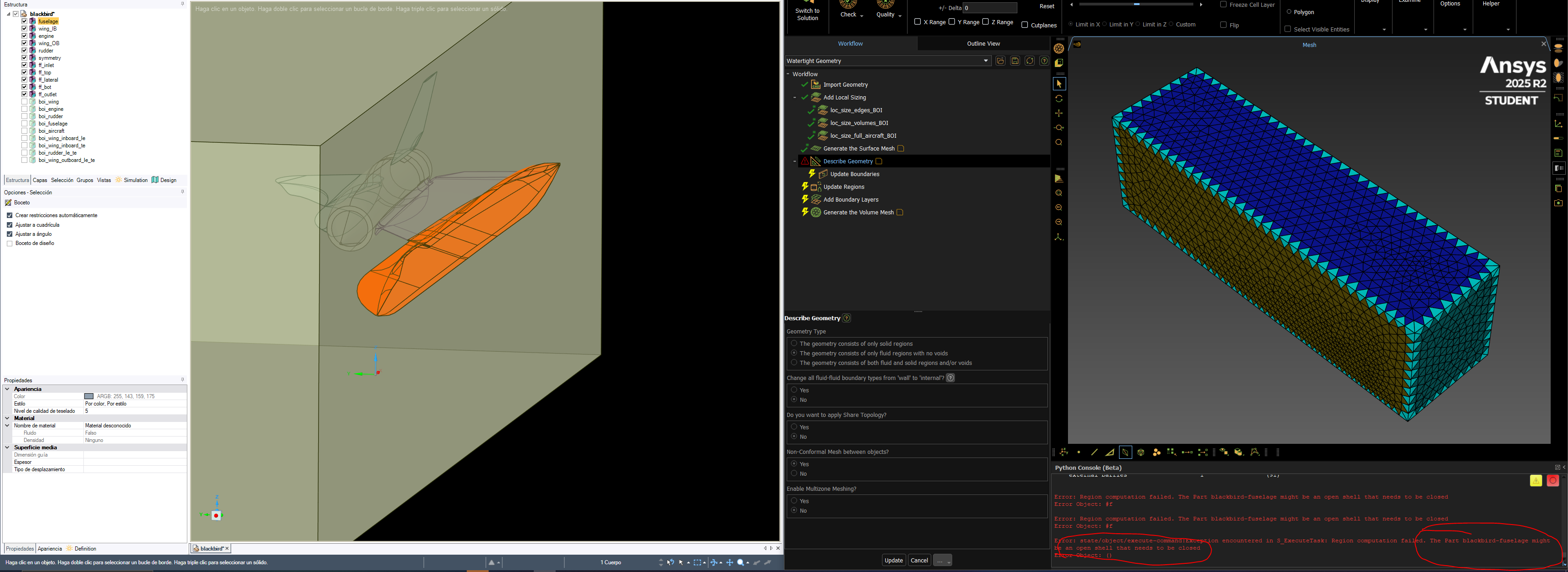Click the SpaceClaim spin view tool in status bar
1568x572 pixels.
[x=715, y=562]
